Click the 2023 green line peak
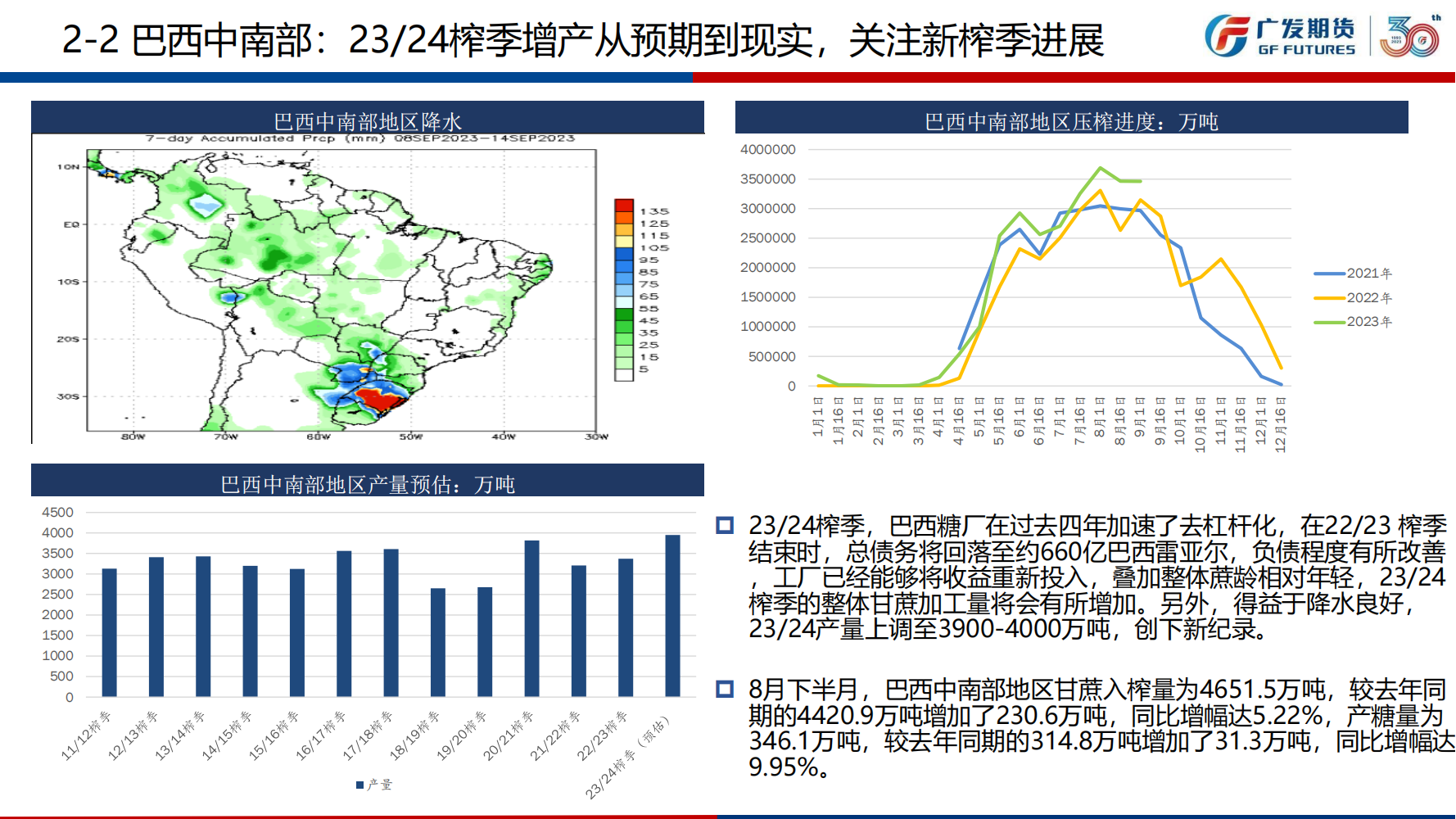 pos(1100,168)
